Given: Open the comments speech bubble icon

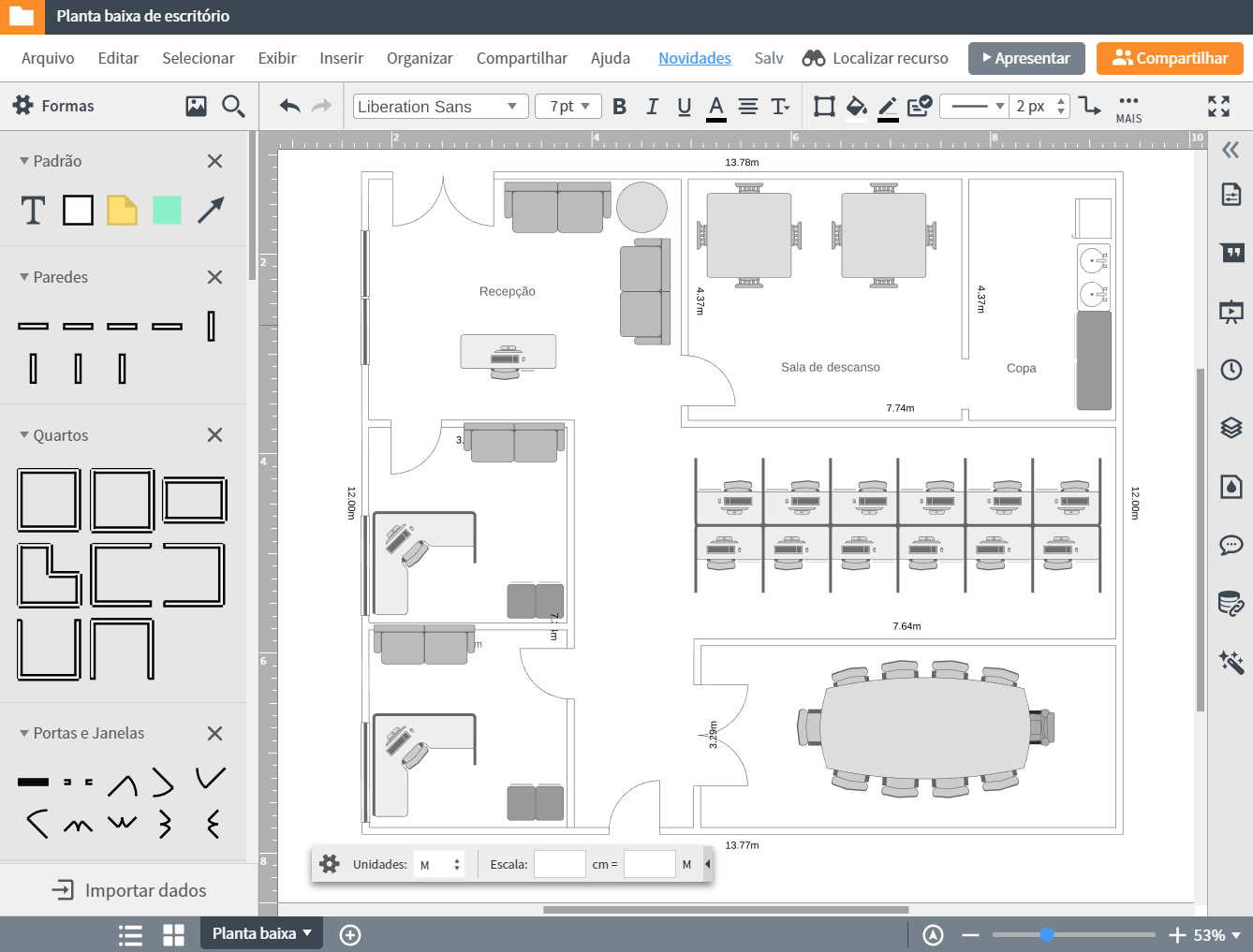Looking at the screenshot, I should [1231, 545].
